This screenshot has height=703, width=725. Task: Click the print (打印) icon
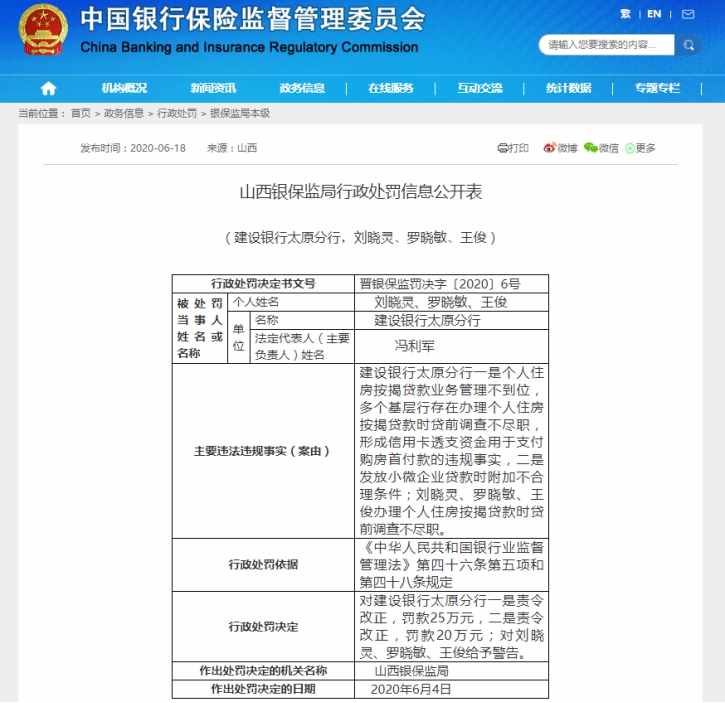(x=513, y=148)
